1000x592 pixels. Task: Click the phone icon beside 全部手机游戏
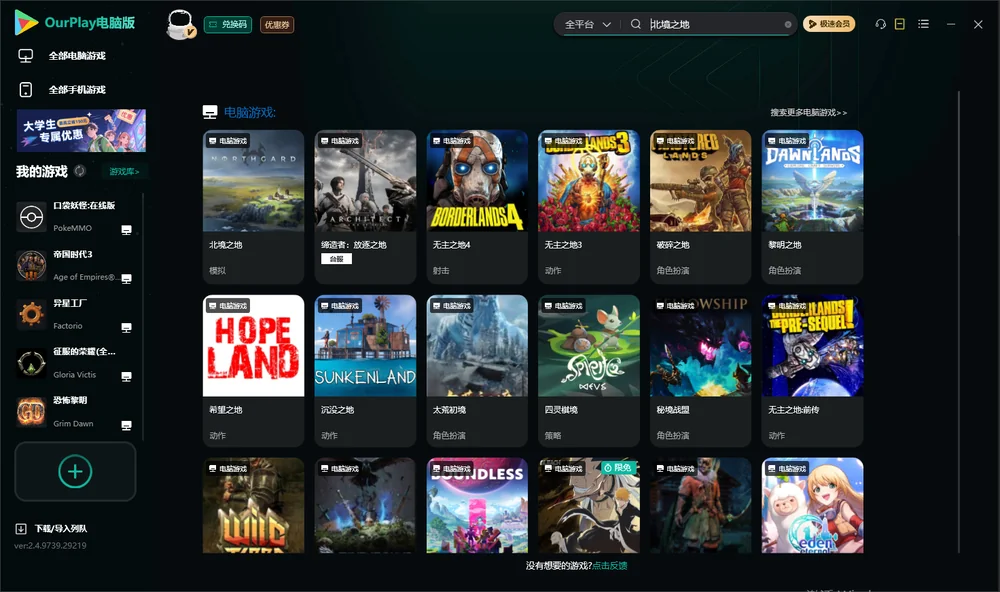pos(26,89)
